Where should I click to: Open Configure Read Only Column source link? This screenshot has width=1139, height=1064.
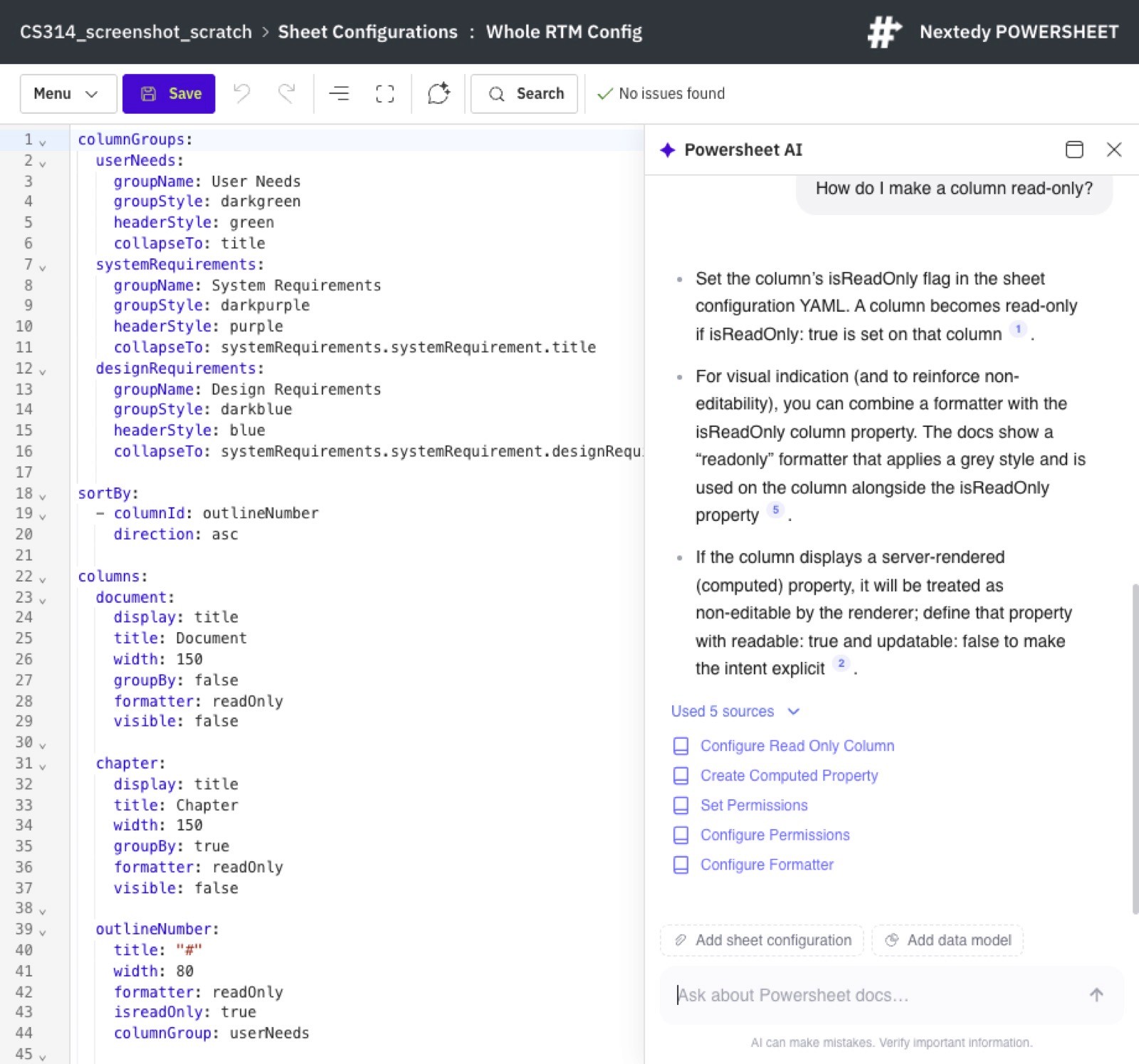point(797,746)
